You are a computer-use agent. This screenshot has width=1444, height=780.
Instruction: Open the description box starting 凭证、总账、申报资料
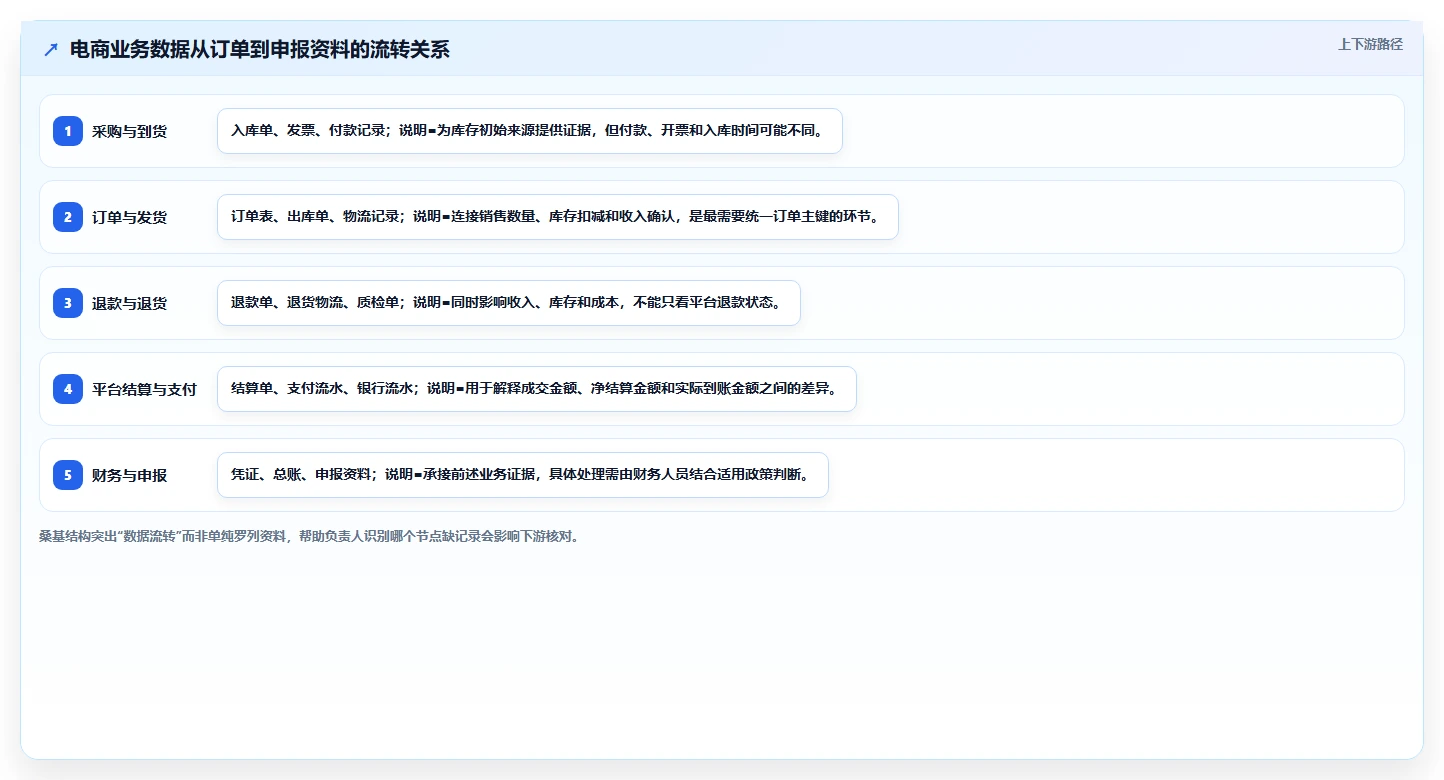(x=523, y=475)
